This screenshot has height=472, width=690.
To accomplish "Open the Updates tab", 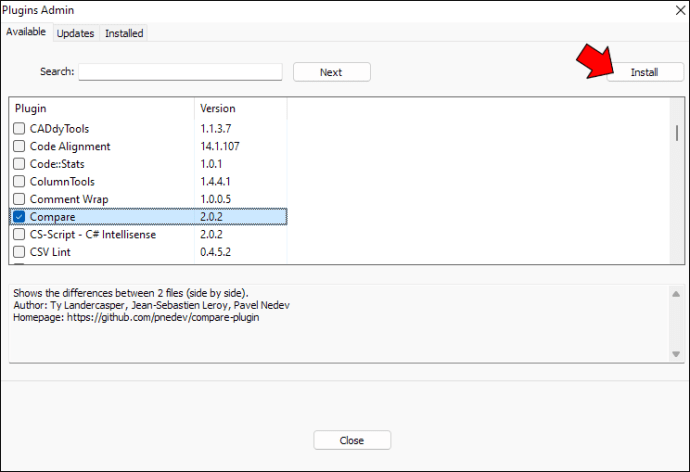I will [x=75, y=33].
